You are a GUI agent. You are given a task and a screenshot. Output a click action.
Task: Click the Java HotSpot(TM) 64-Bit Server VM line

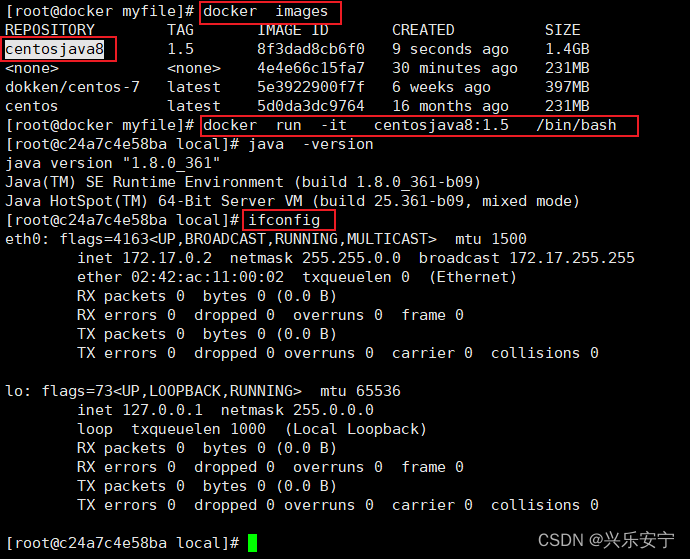point(292,201)
